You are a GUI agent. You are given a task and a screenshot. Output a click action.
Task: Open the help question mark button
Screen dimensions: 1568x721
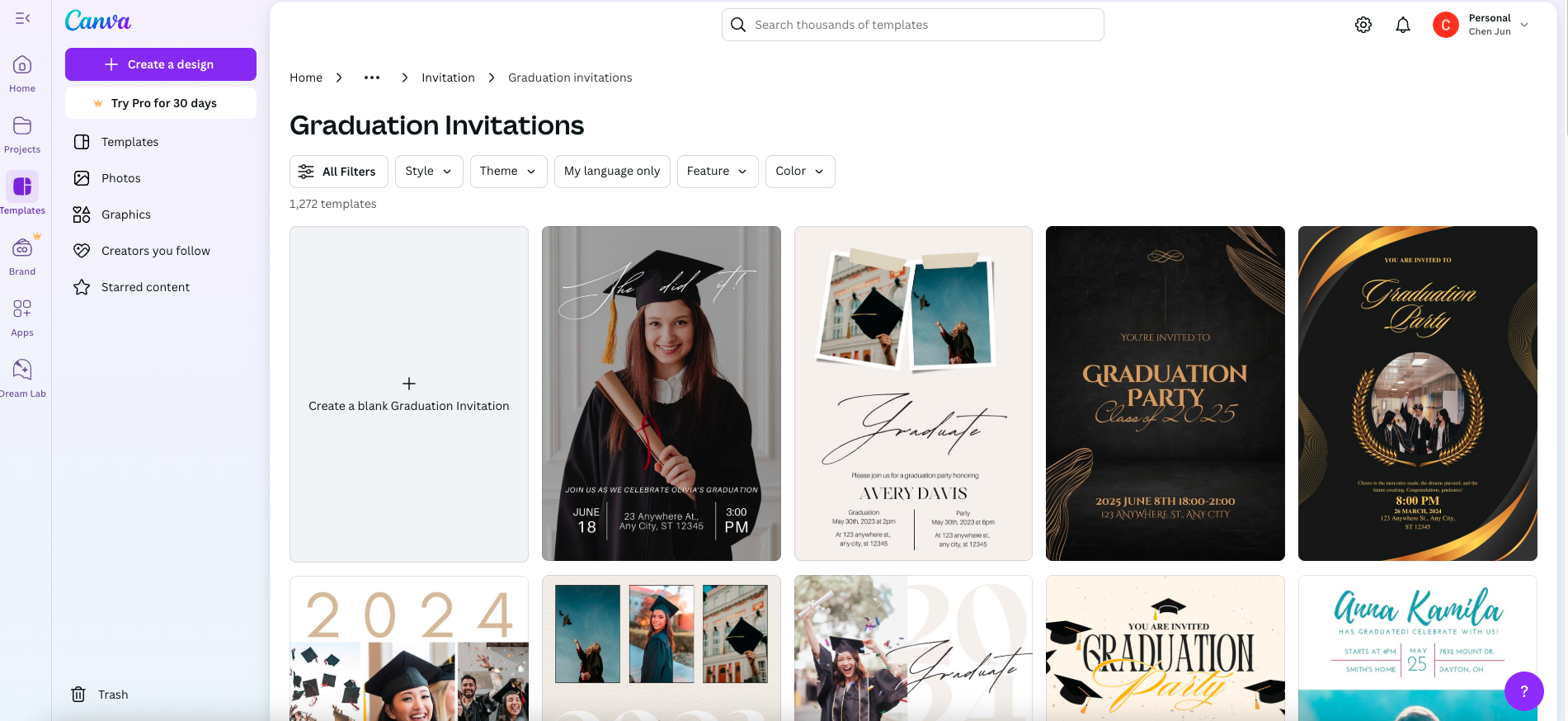[x=1524, y=691]
